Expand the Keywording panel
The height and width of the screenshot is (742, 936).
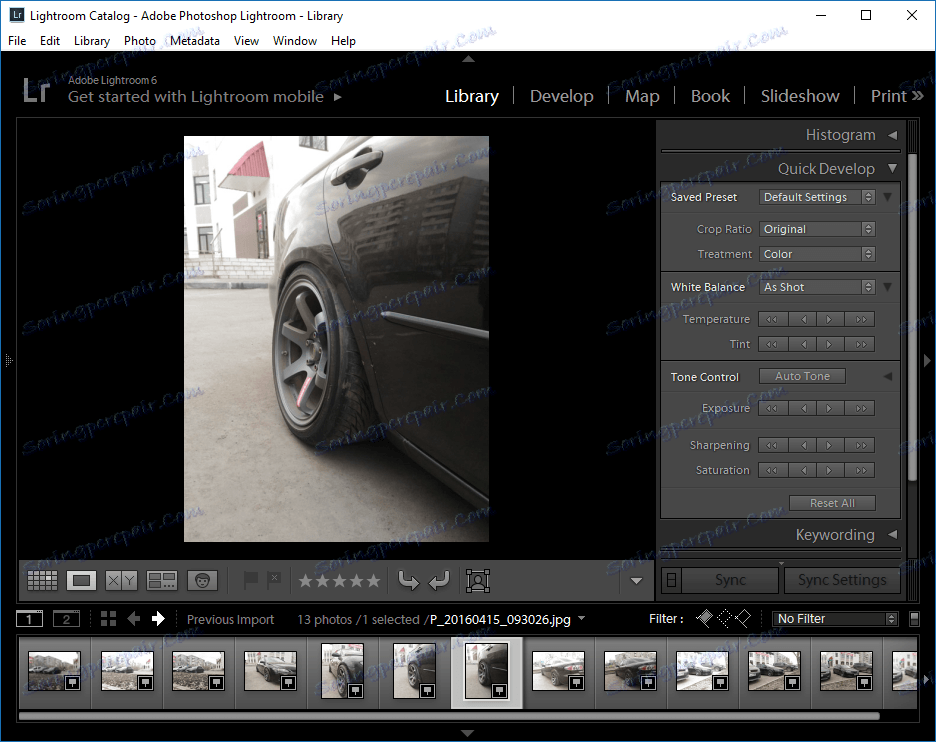click(x=892, y=534)
